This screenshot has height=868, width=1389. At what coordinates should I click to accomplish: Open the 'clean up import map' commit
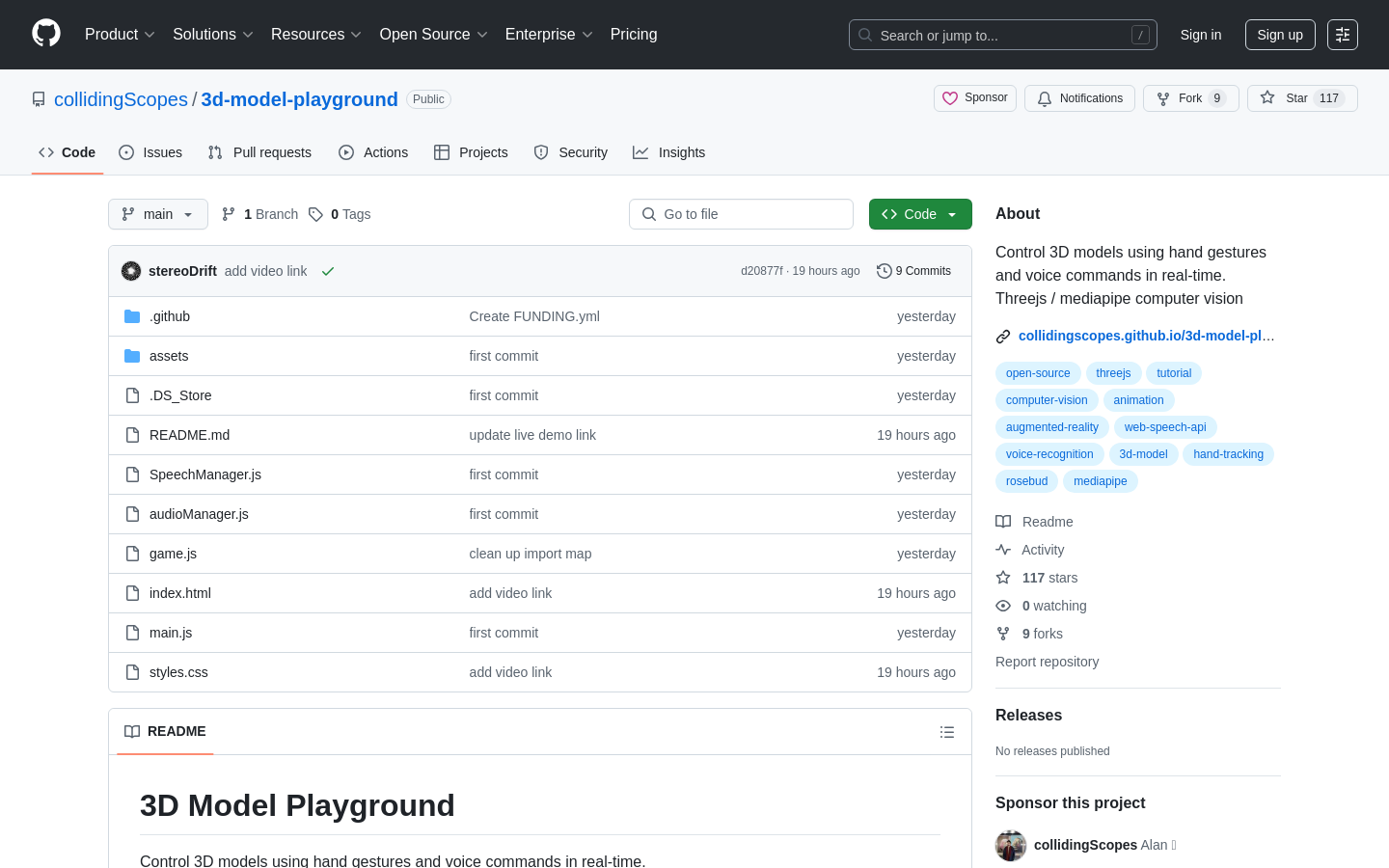[x=531, y=554]
